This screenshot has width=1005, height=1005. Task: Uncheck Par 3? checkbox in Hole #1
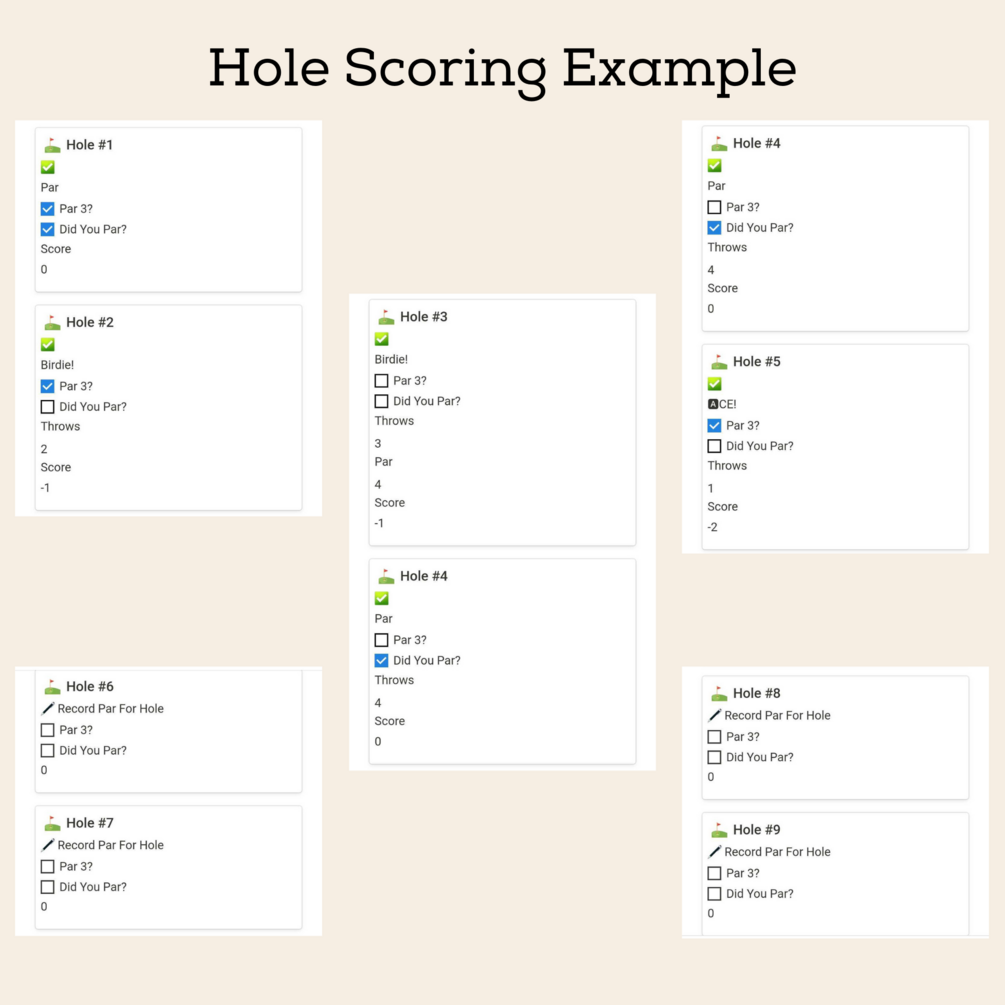[x=47, y=209]
